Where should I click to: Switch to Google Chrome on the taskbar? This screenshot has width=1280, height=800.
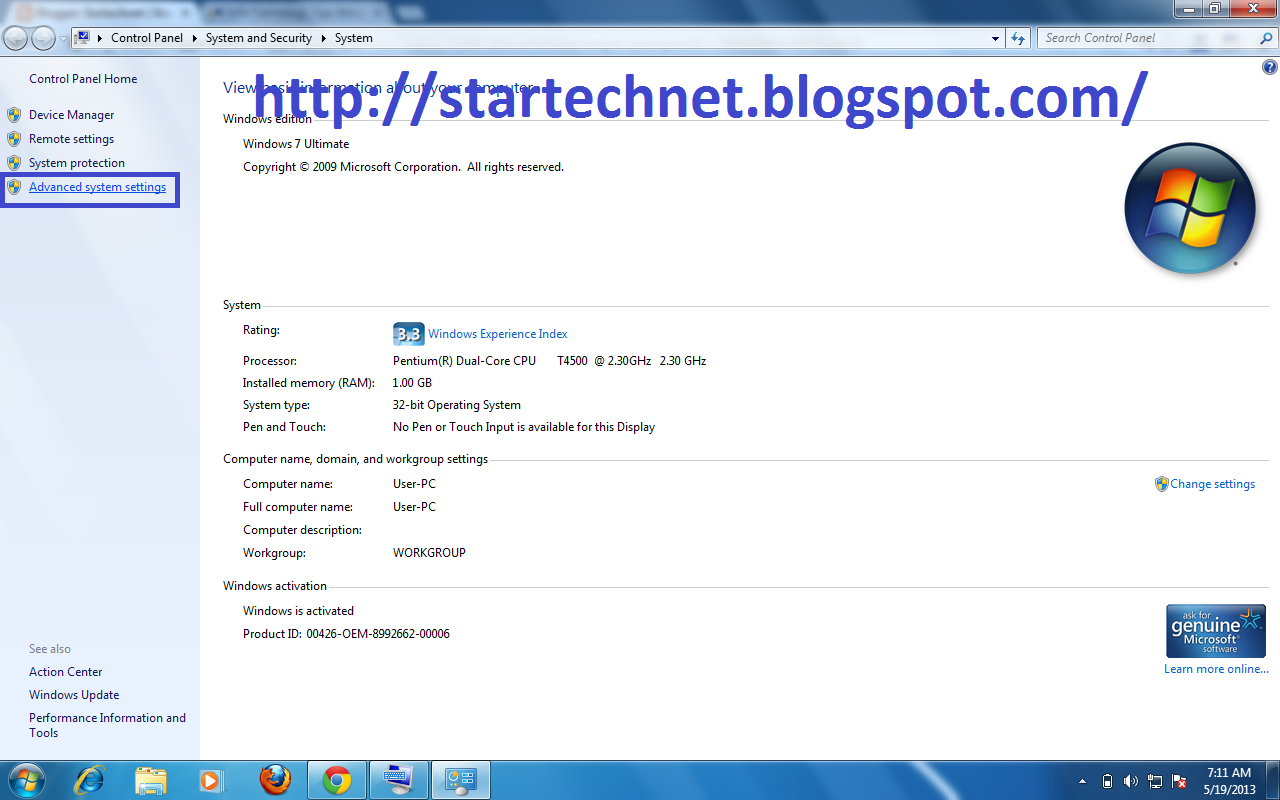[x=337, y=779]
